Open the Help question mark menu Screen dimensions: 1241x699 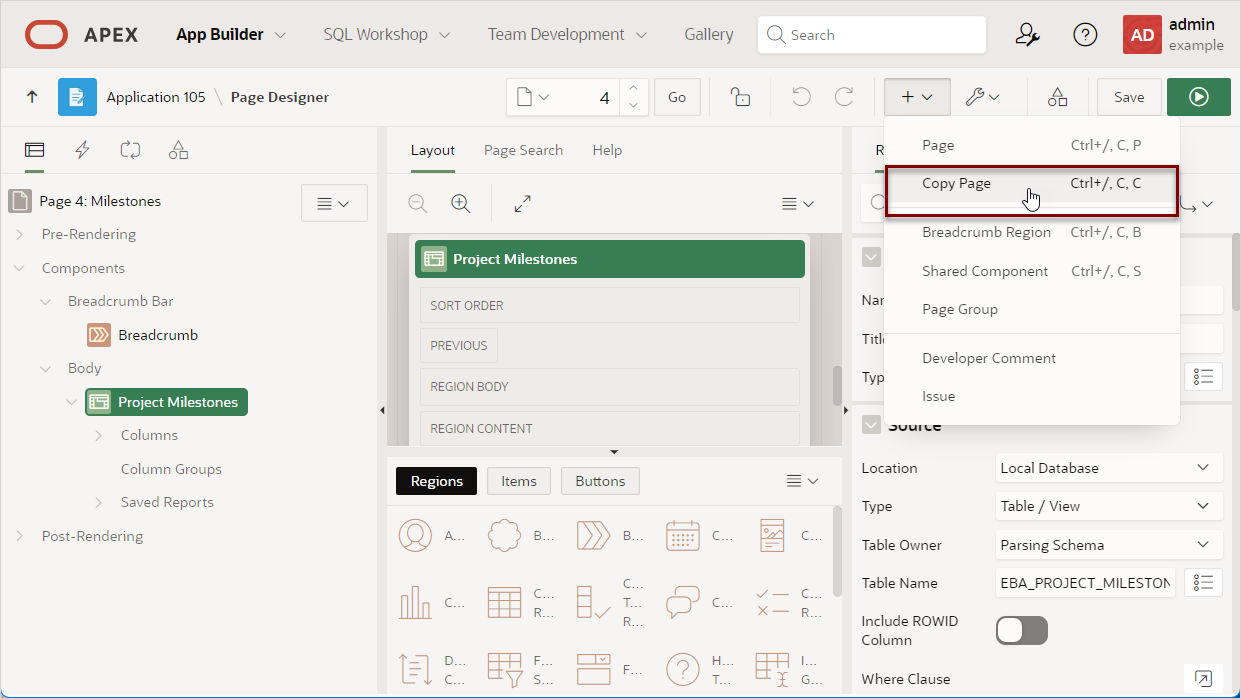1085,35
